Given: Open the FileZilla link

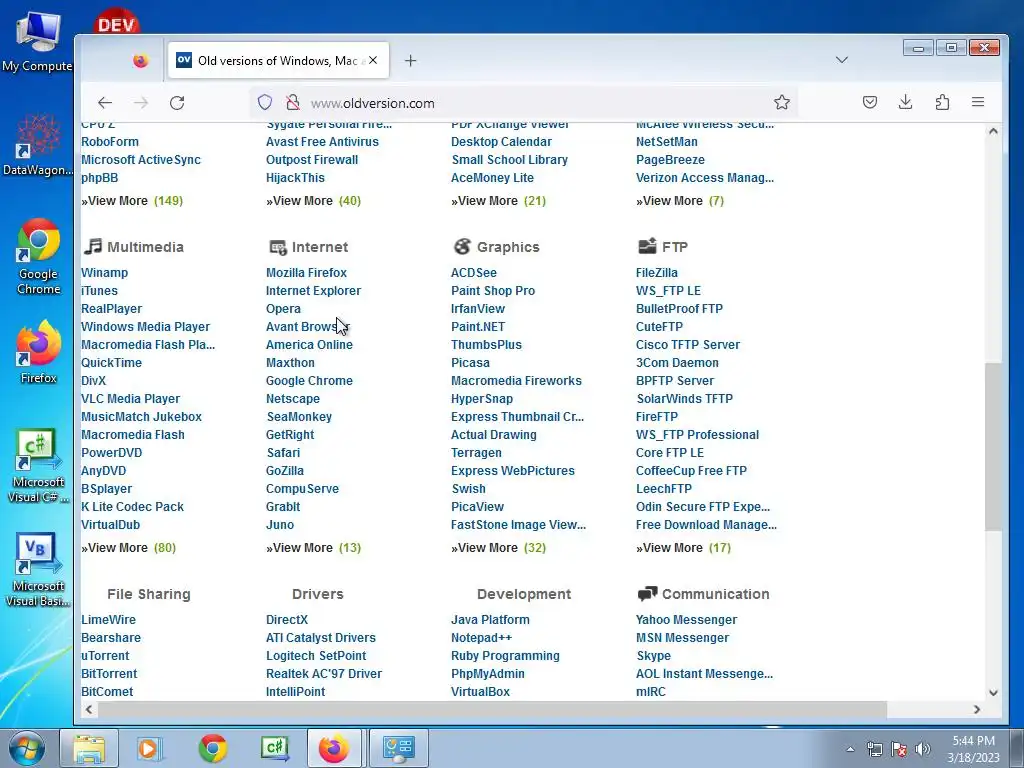Looking at the screenshot, I should coord(657,272).
